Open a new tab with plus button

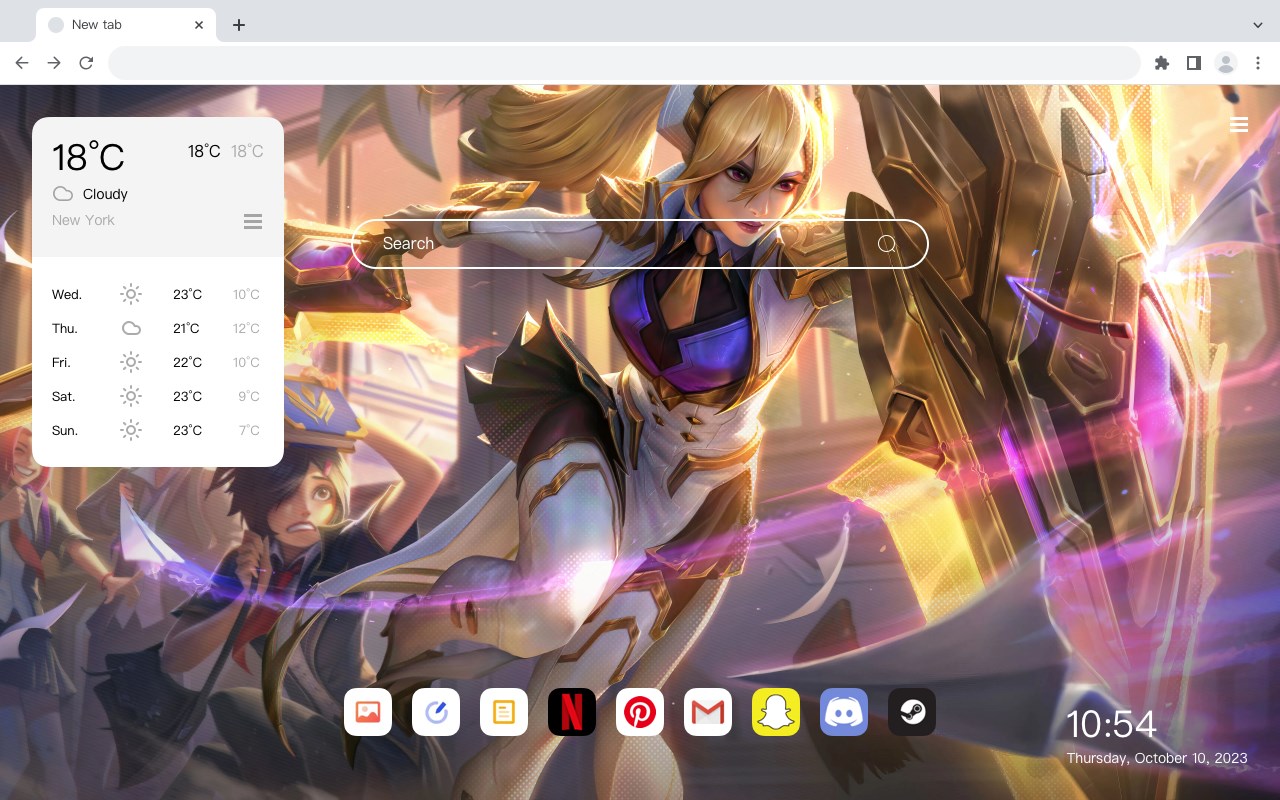(238, 25)
